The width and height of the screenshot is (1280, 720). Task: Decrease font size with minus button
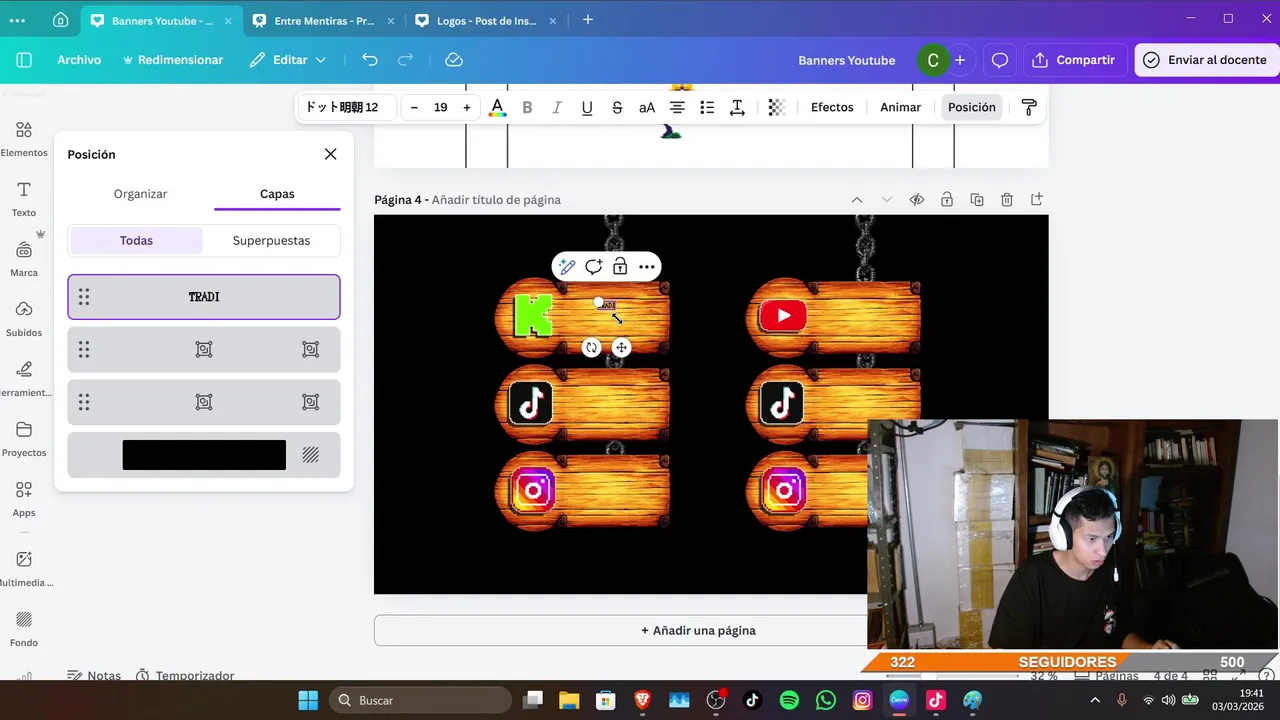pos(414,107)
